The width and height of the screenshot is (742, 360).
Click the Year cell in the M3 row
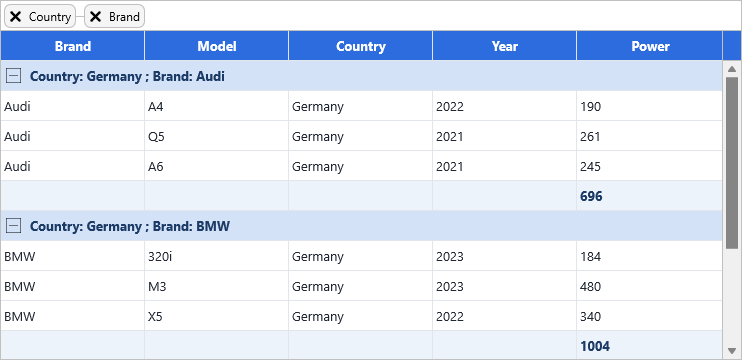[x=504, y=286]
